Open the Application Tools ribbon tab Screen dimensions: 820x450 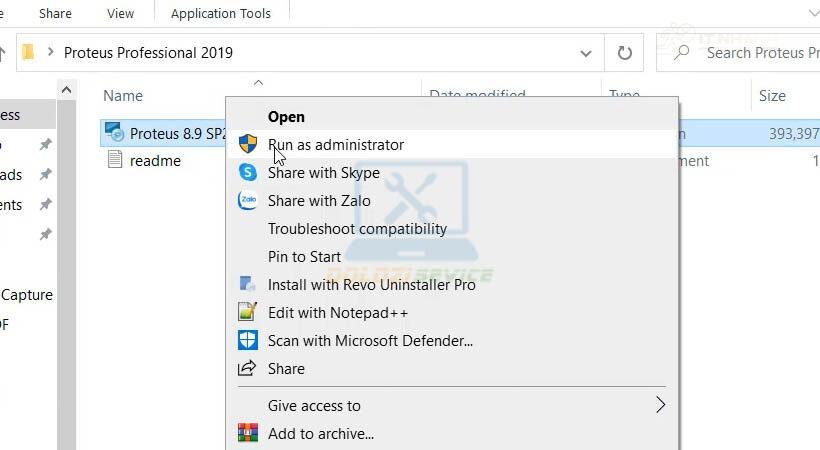[x=220, y=14]
